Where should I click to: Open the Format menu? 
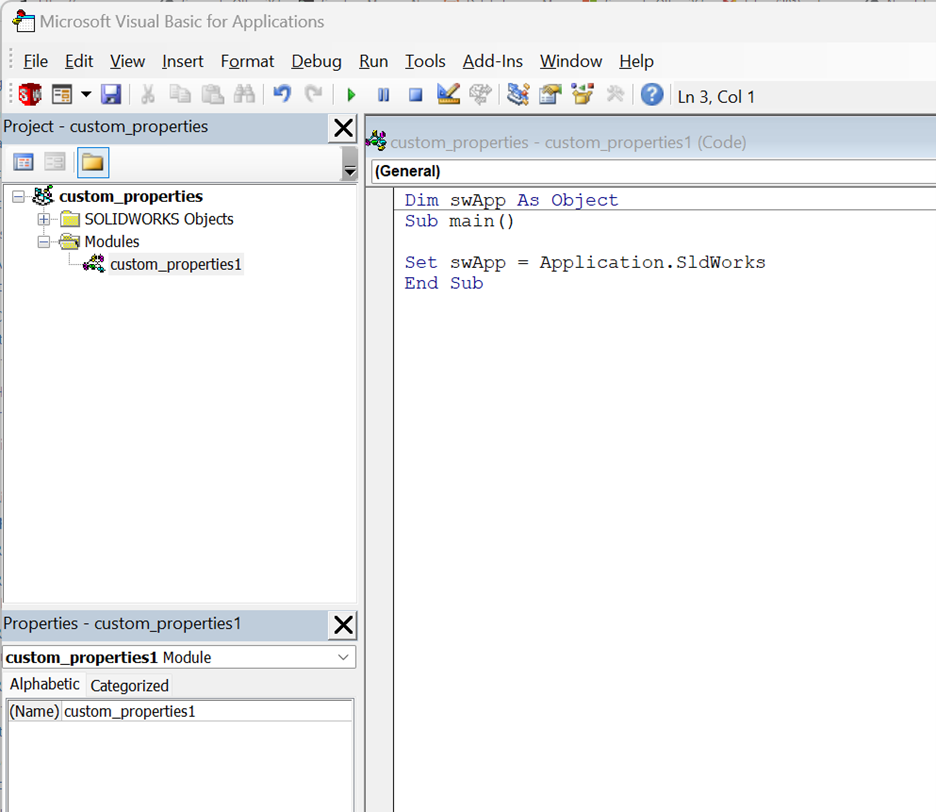pos(247,61)
